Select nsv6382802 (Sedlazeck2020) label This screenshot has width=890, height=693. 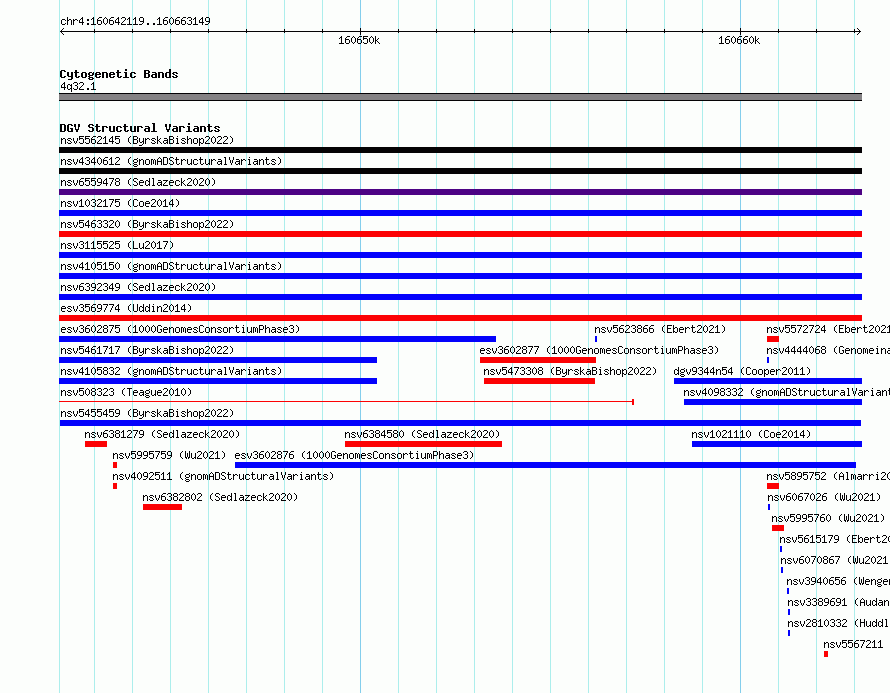[x=220, y=497]
